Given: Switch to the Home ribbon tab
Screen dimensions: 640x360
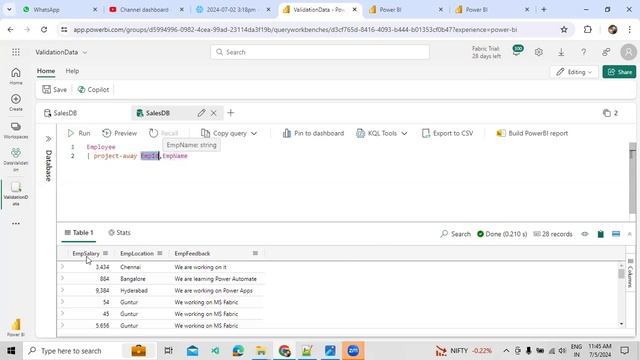Looking at the screenshot, I should tap(46, 71).
